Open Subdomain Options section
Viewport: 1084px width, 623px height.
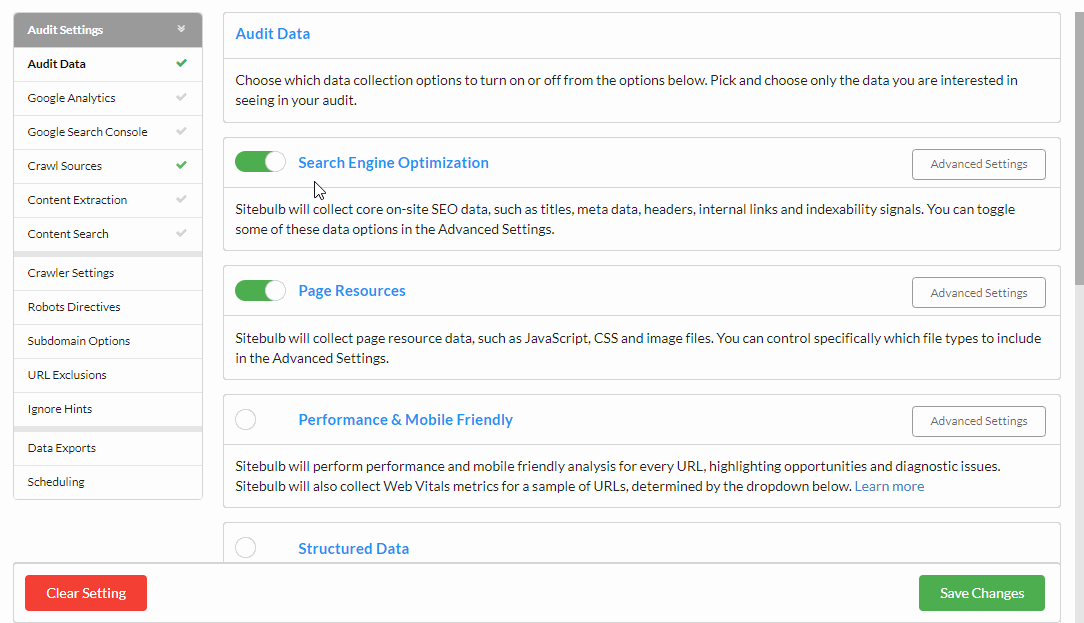point(108,341)
